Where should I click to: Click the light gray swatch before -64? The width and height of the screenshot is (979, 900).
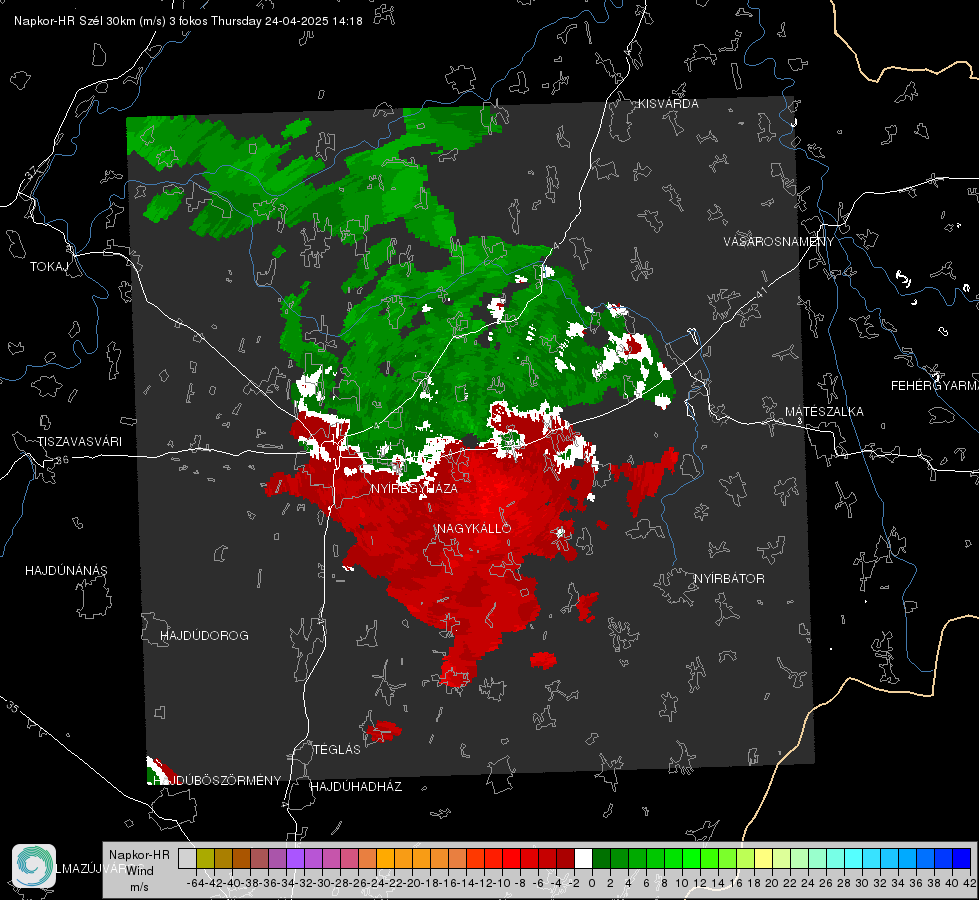[x=187, y=858]
